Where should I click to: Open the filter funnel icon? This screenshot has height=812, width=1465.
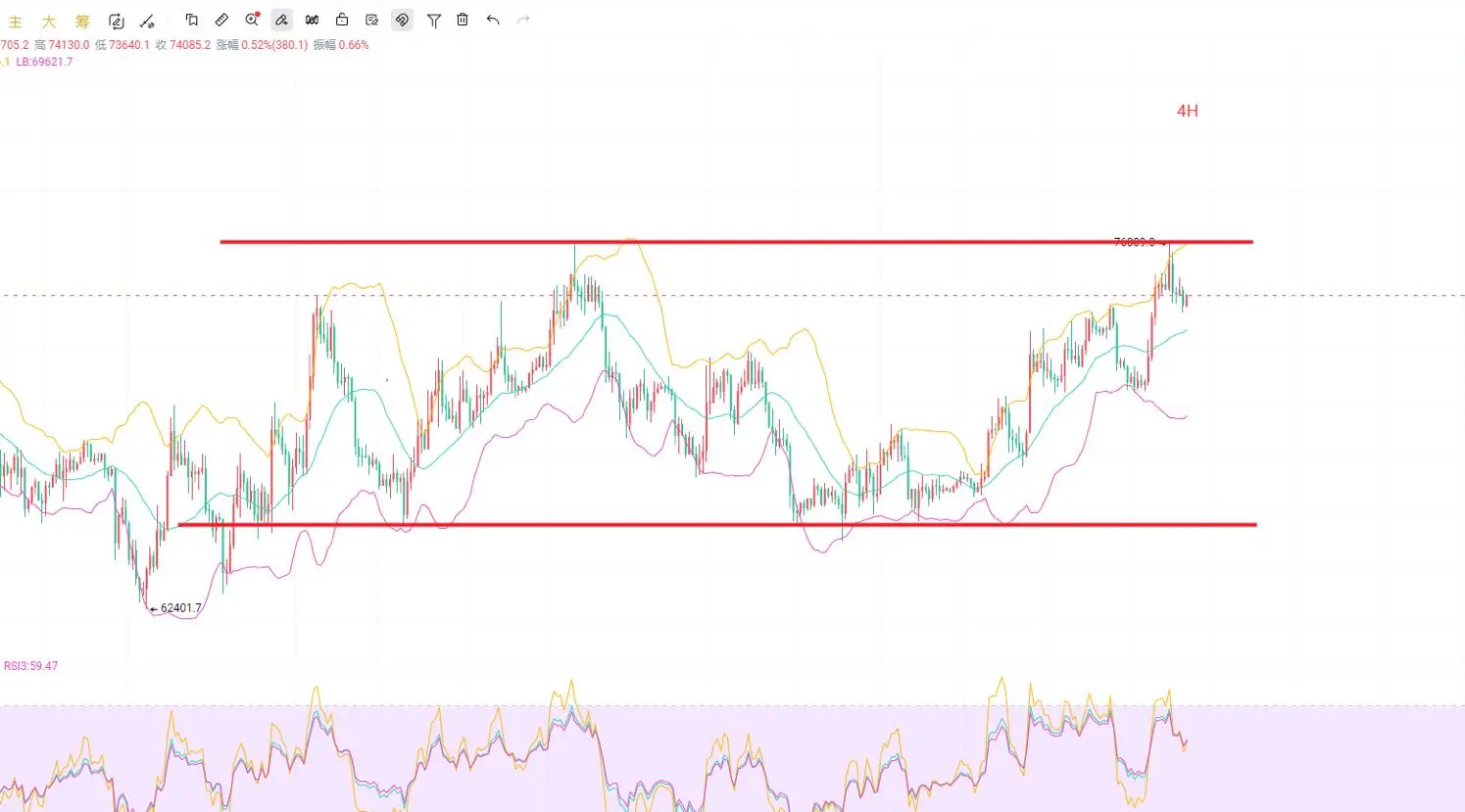[434, 20]
